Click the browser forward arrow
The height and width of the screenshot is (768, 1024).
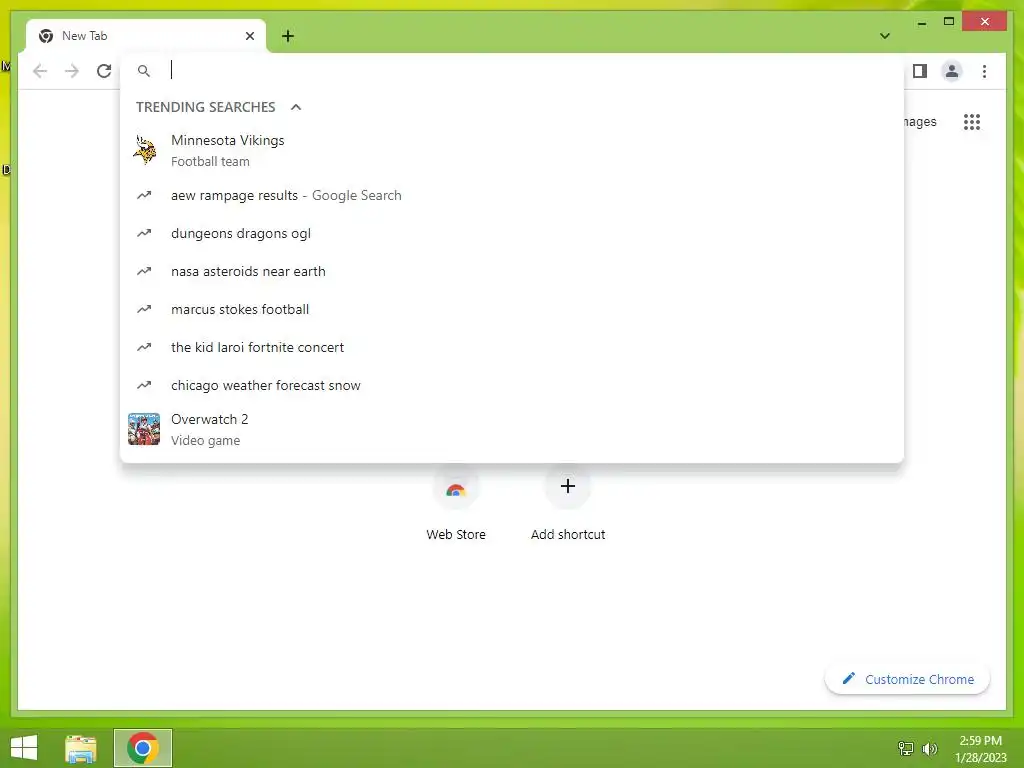72,71
